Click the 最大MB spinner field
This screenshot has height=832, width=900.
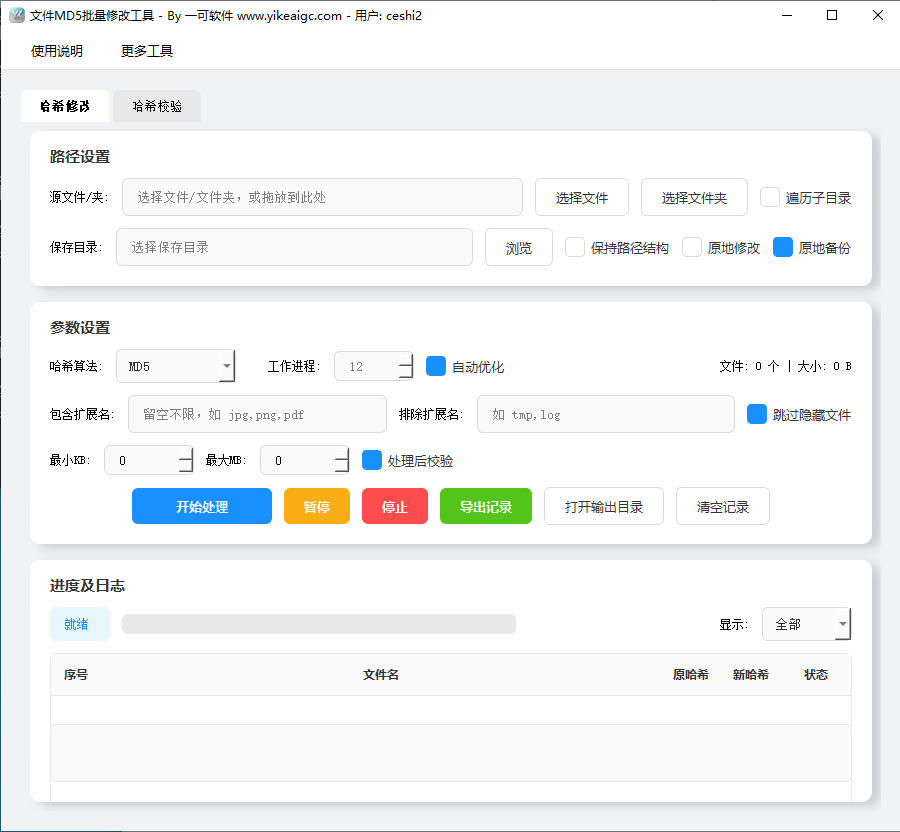(x=305, y=460)
